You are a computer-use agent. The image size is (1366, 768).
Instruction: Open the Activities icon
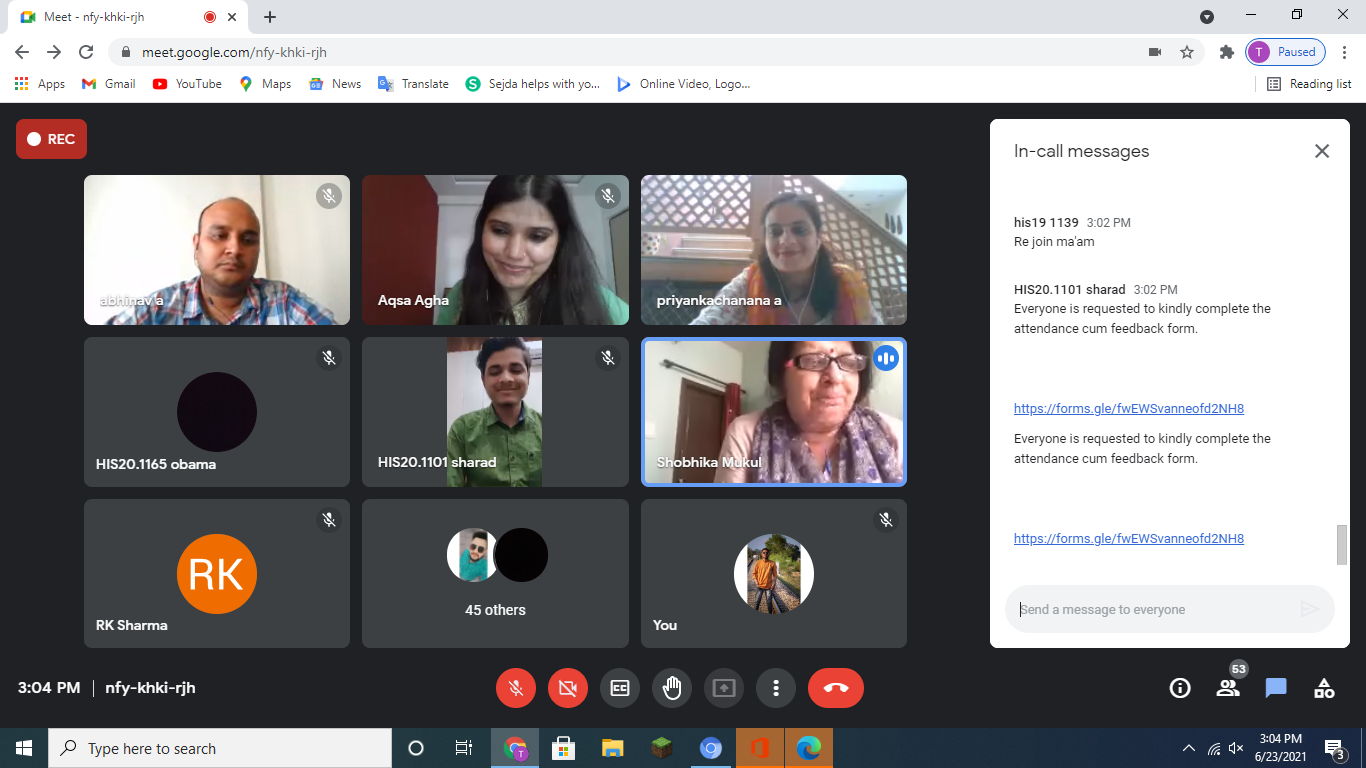click(1324, 688)
